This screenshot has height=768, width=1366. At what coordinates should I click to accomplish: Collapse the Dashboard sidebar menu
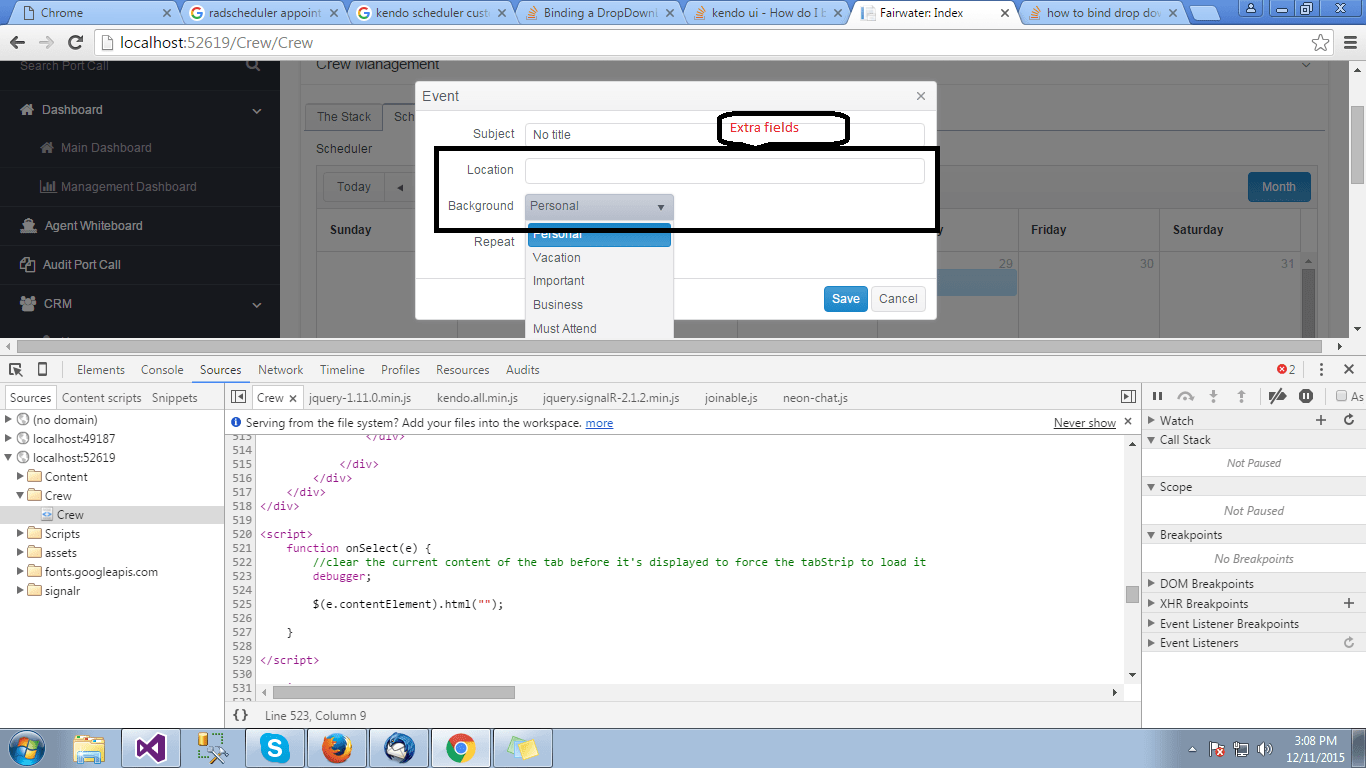point(257,109)
